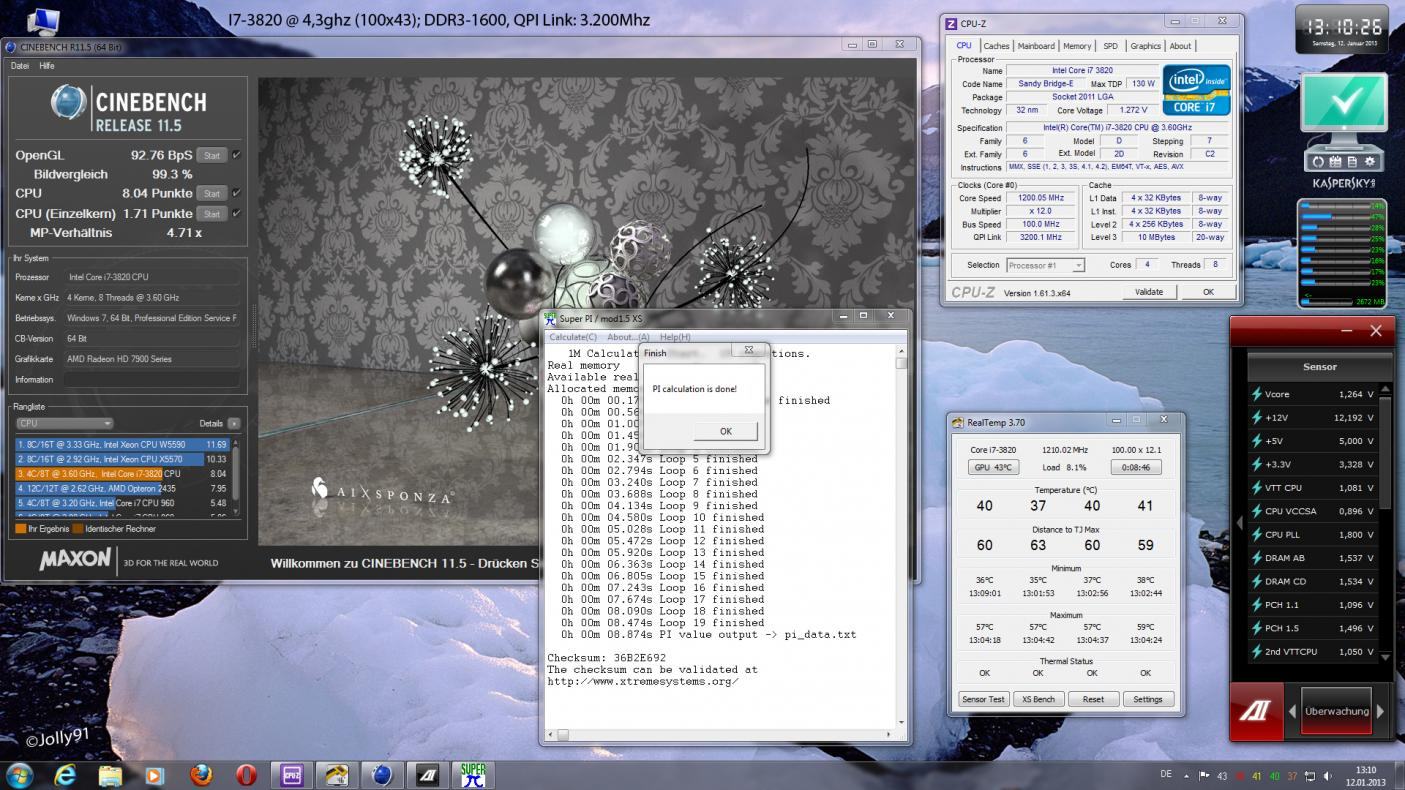Start the OpenGL benchmark
The image size is (1405, 790).
211,155
